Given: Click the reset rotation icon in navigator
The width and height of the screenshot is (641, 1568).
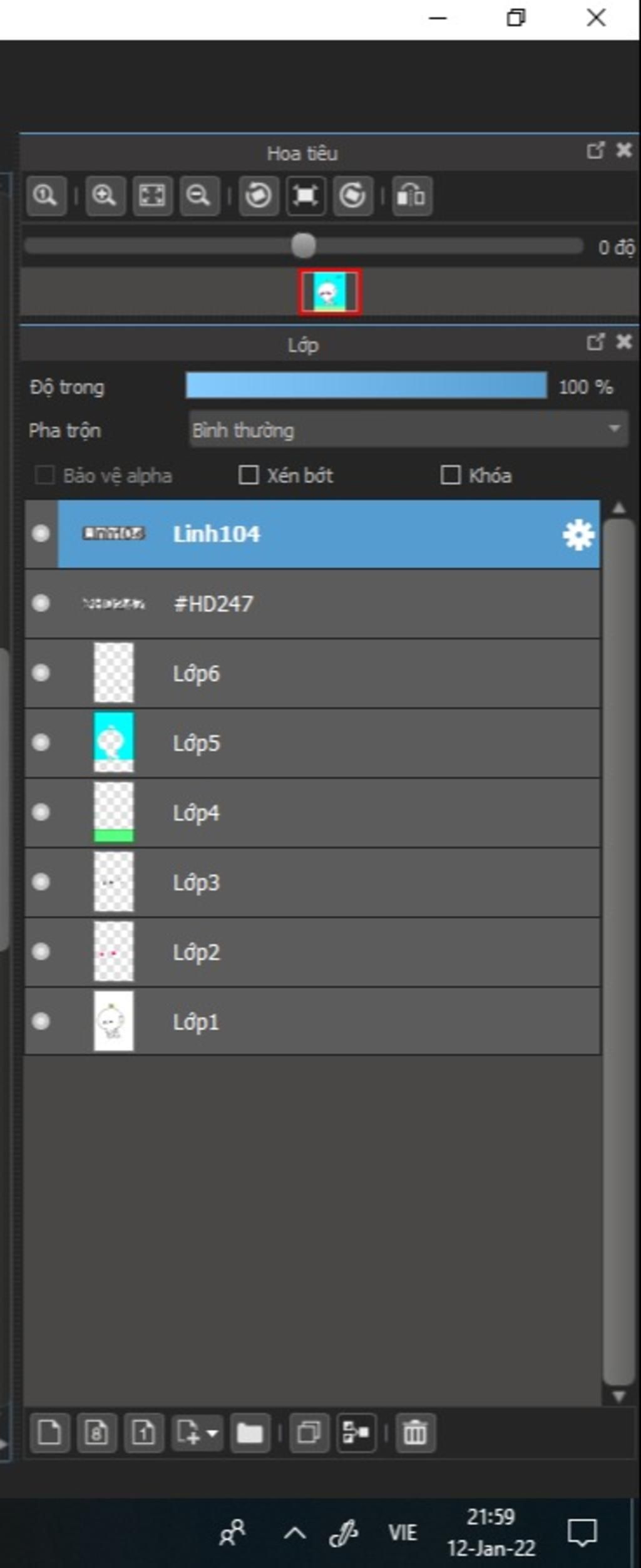Looking at the screenshot, I should pos(305,195).
